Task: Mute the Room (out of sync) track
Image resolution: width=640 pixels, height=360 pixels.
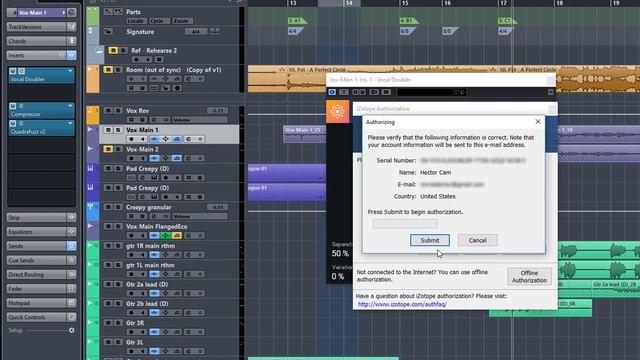Action: tap(108, 70)
